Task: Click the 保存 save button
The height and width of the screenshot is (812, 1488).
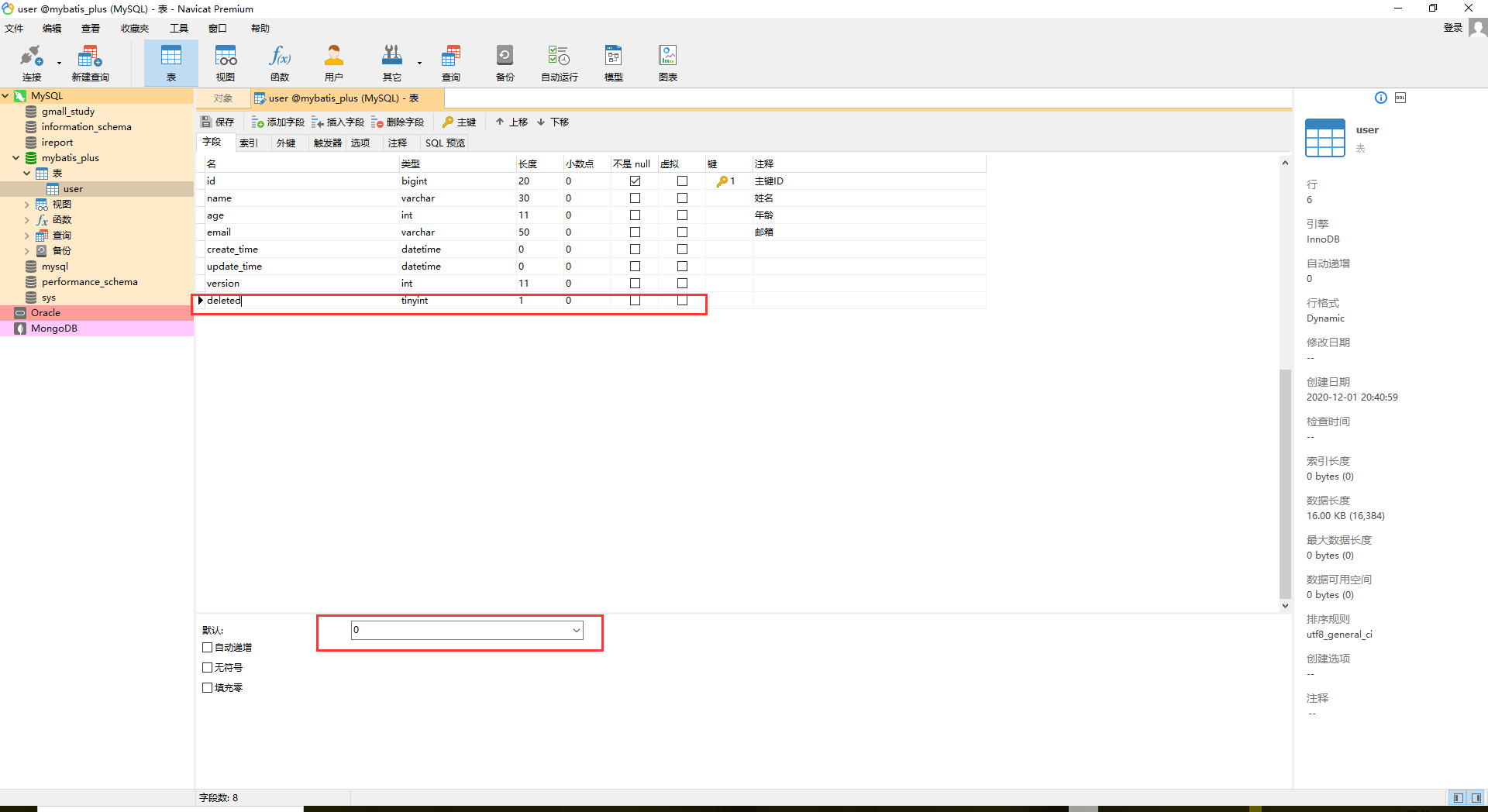Action: pos(218,122)
